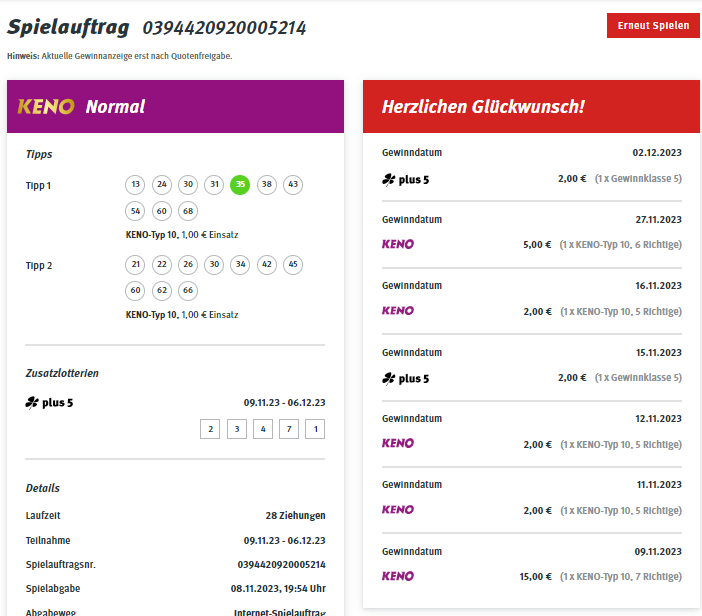Click the 5,00 € winning amount

coord(537,245)
